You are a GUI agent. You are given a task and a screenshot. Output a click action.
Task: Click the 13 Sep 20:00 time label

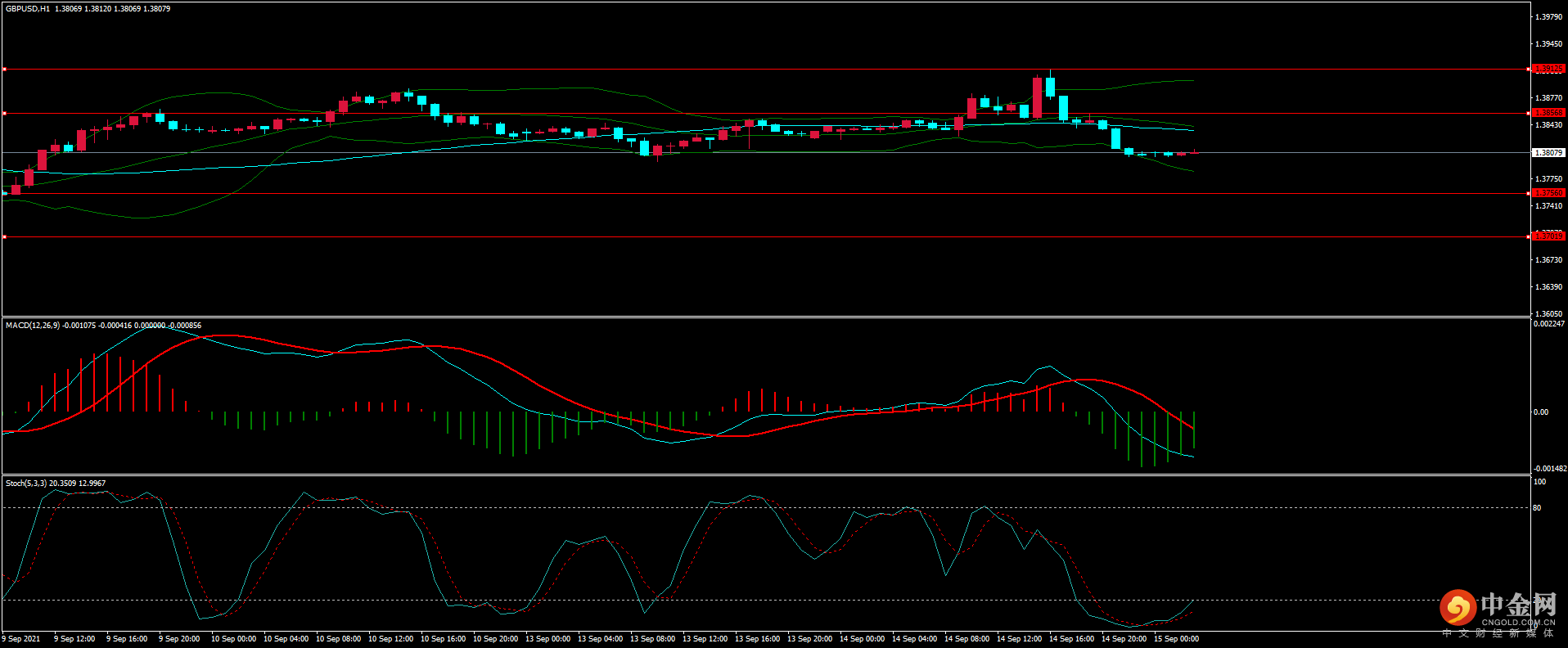pos(809,639)
